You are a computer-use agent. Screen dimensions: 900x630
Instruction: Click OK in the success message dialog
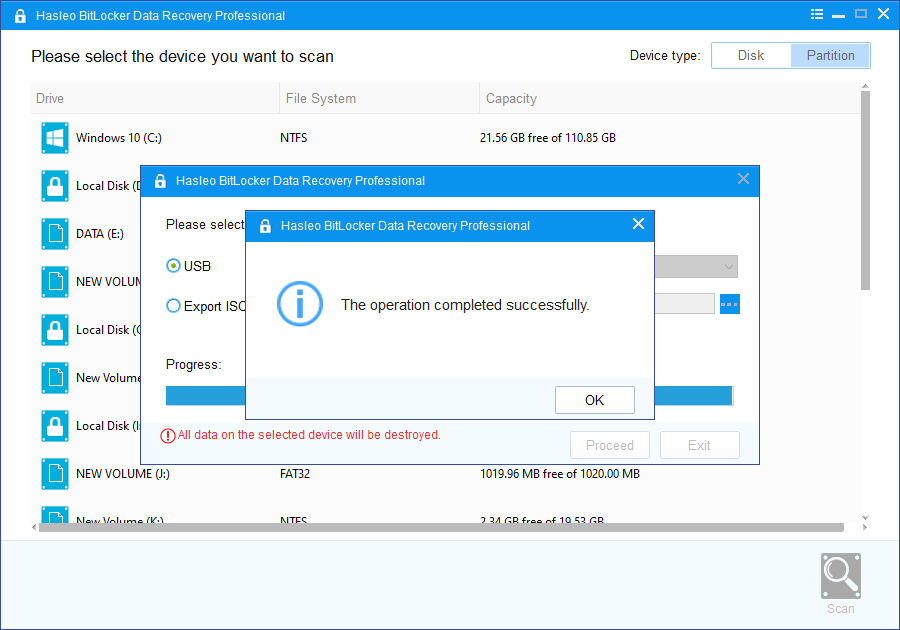click(x=594, y=400)
